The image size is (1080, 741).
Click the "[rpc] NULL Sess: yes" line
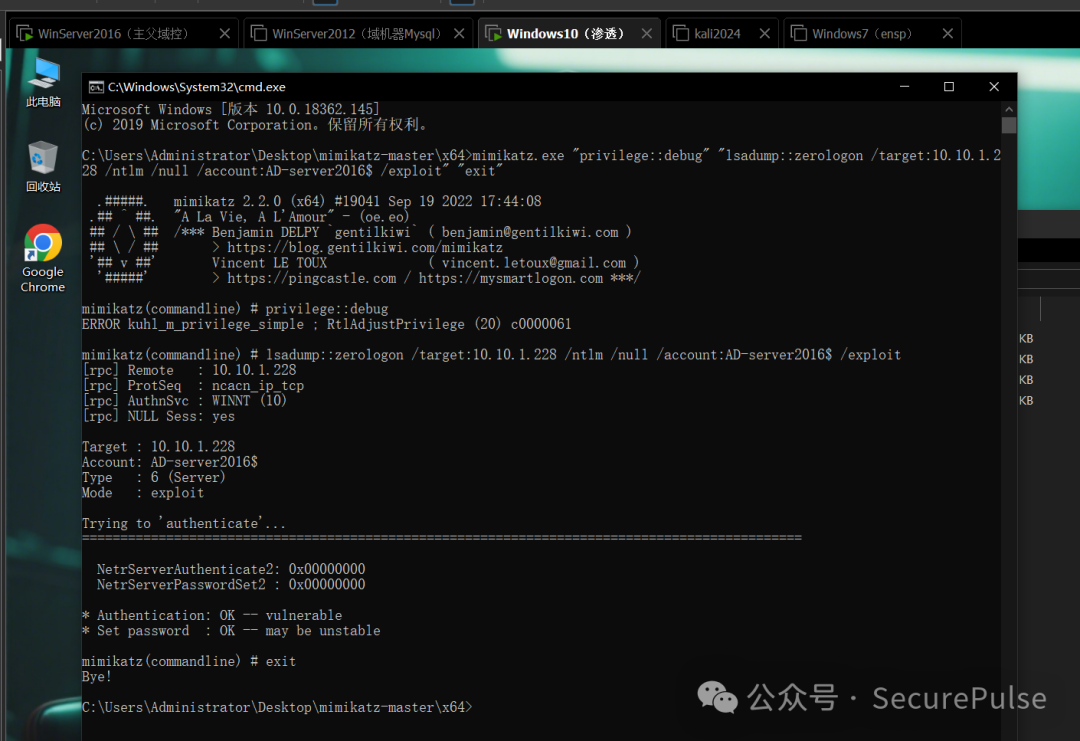(x=158, y=416)
